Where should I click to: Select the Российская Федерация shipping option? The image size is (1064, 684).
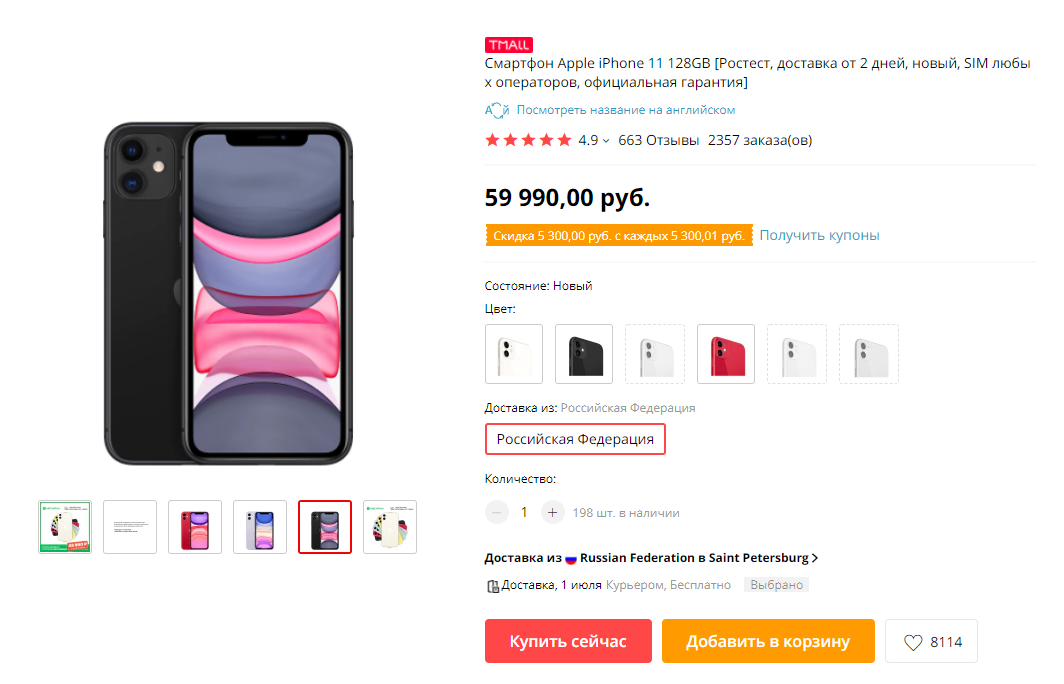tap(575, 439)
